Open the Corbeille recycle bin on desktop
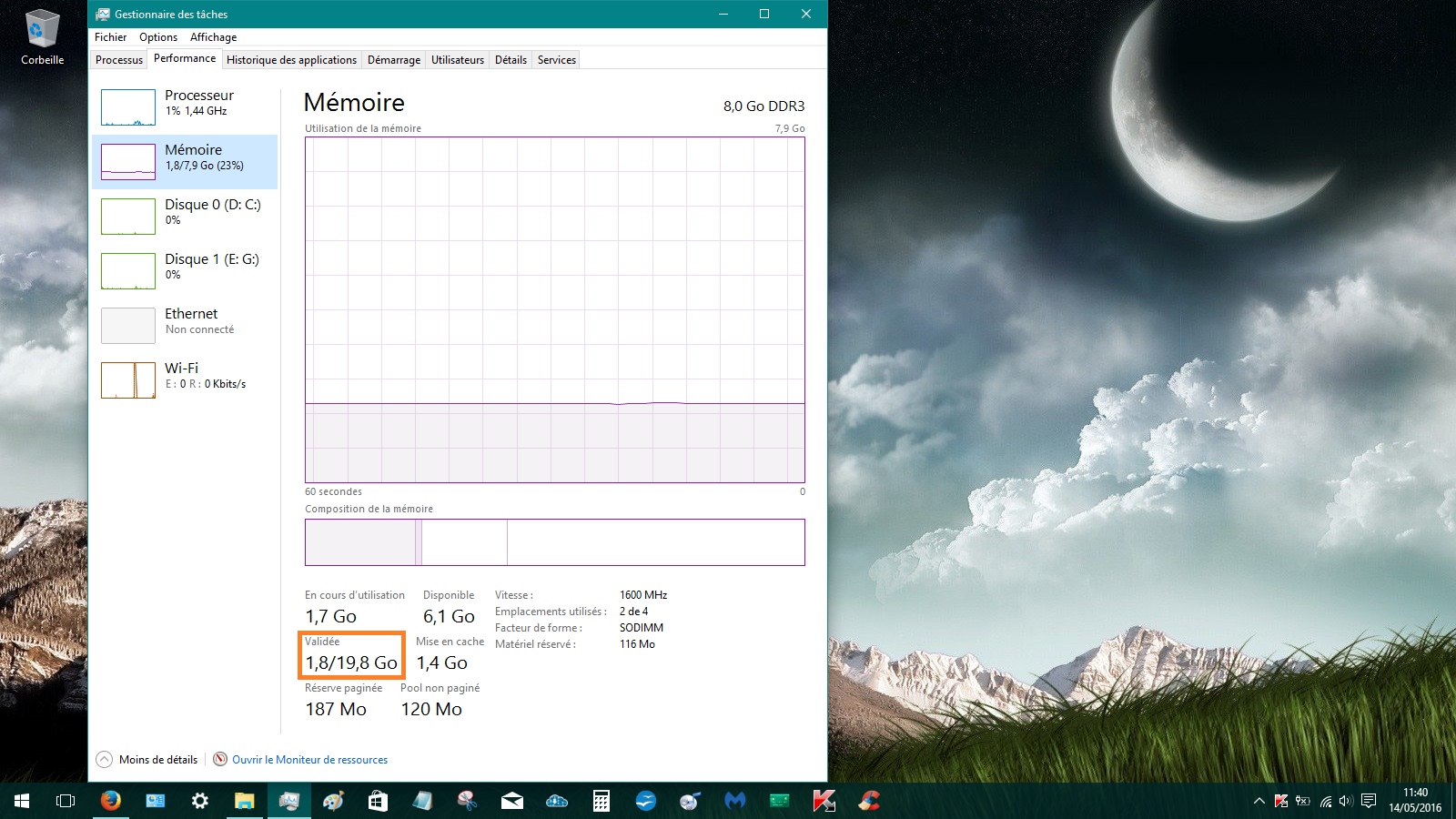The height and width of the screenshot is (819, 1456). pos(42,36)
